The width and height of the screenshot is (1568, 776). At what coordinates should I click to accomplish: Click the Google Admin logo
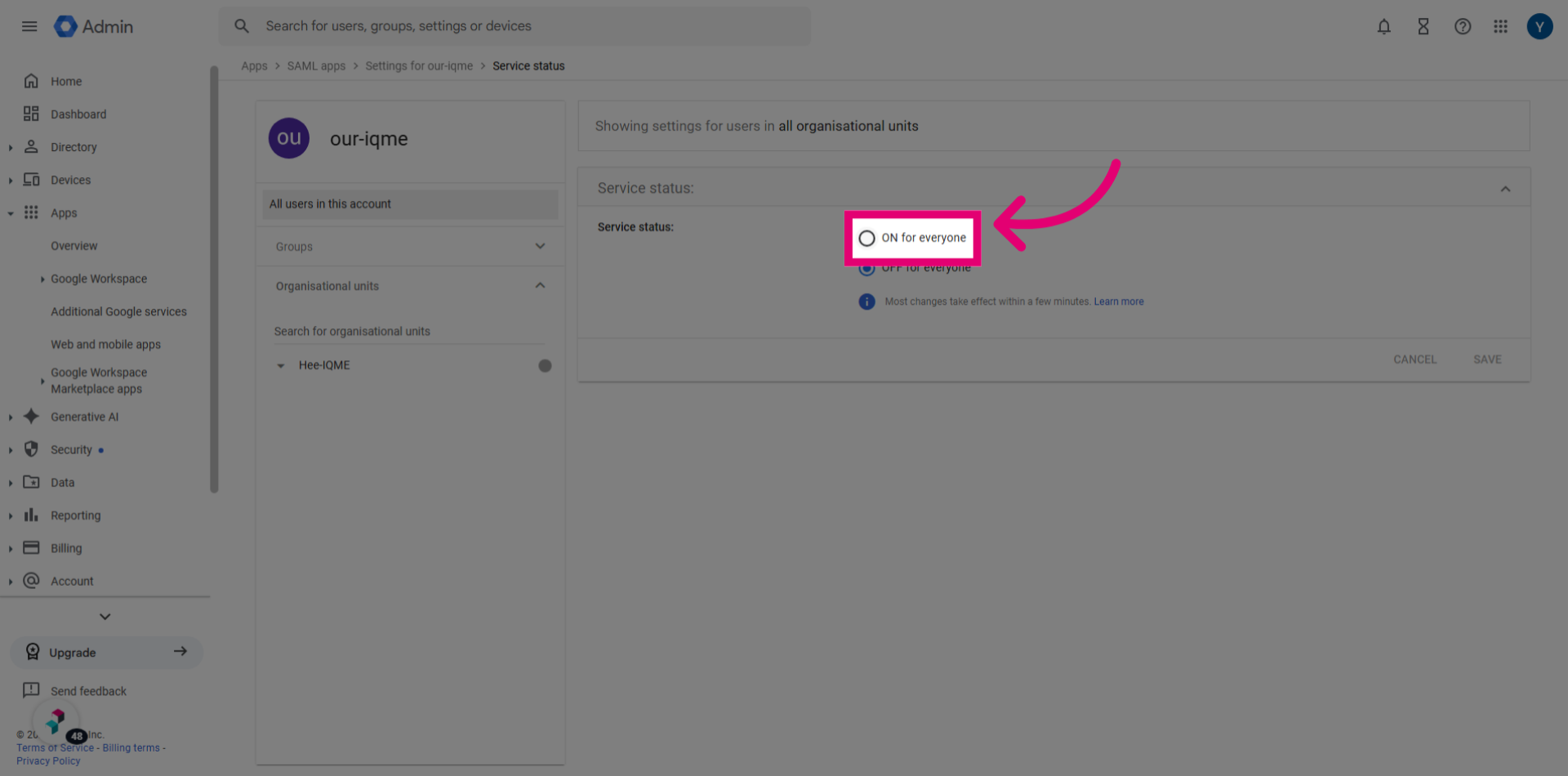pyautogui.click(x=93, y=26)
